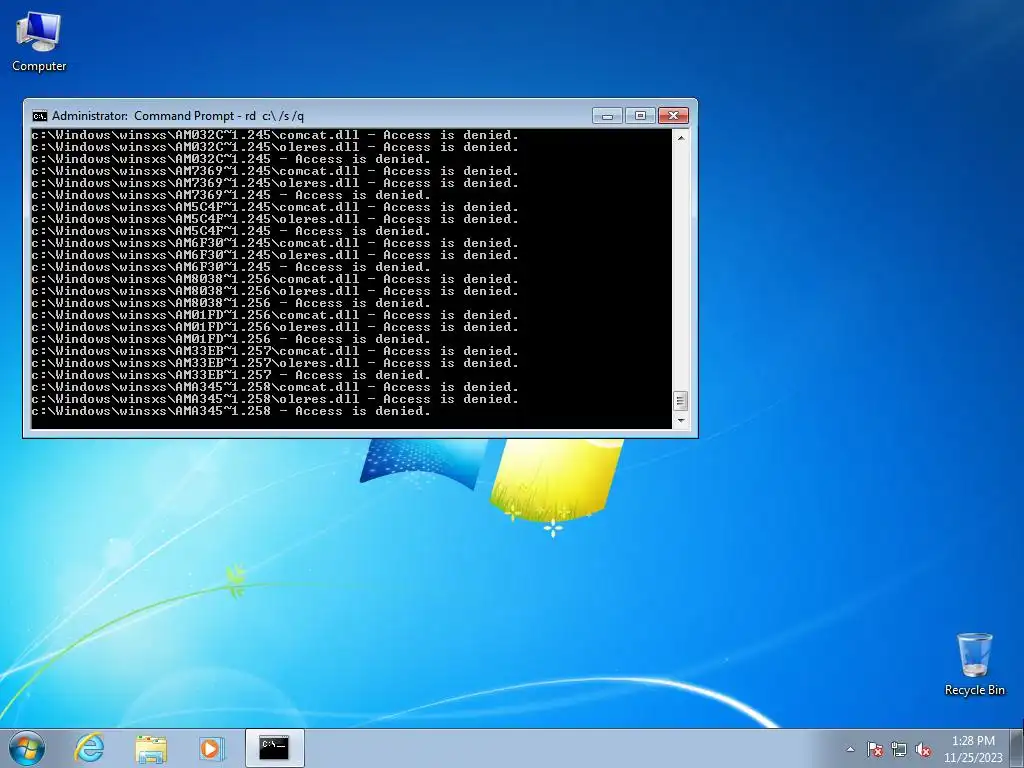Click line 'AM032C~1.245\comcat.dll - Access is denied'
Viewport: 1024px width, 768px height.
[x=275, y=135]
